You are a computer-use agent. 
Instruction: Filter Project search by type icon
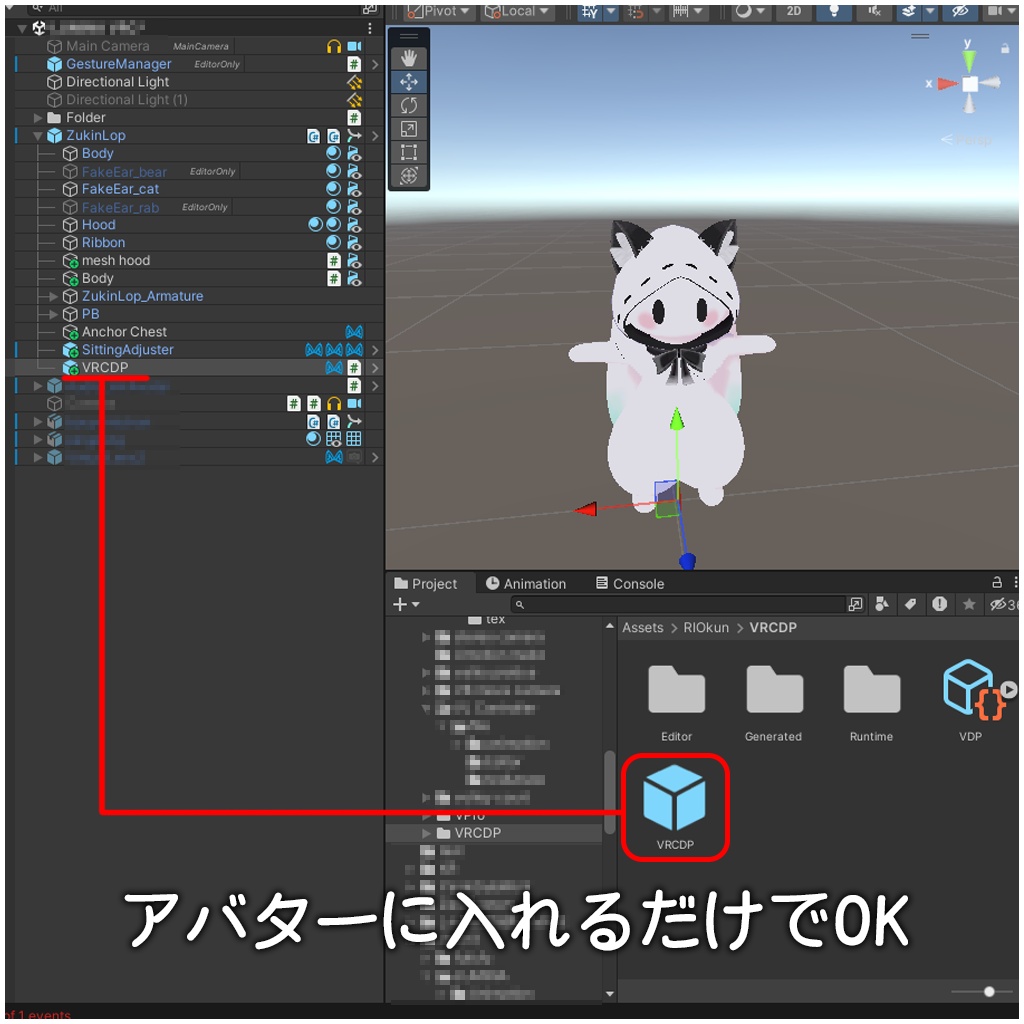coord(882,605)
